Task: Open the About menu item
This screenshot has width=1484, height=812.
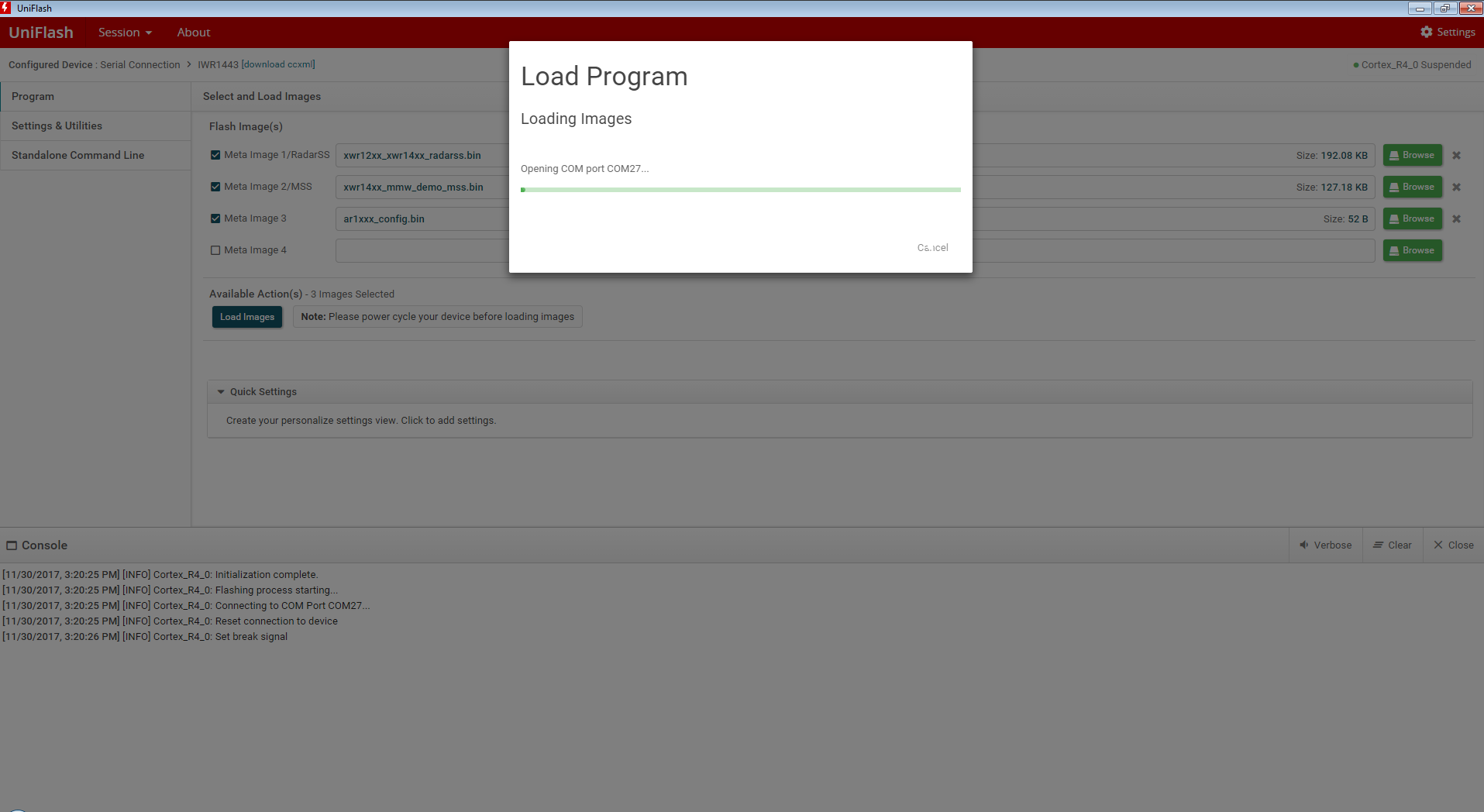Action: (194, 33)
